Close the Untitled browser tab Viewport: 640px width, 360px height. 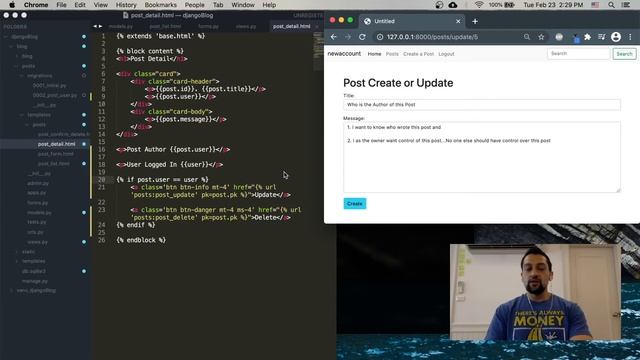[458, 21]
